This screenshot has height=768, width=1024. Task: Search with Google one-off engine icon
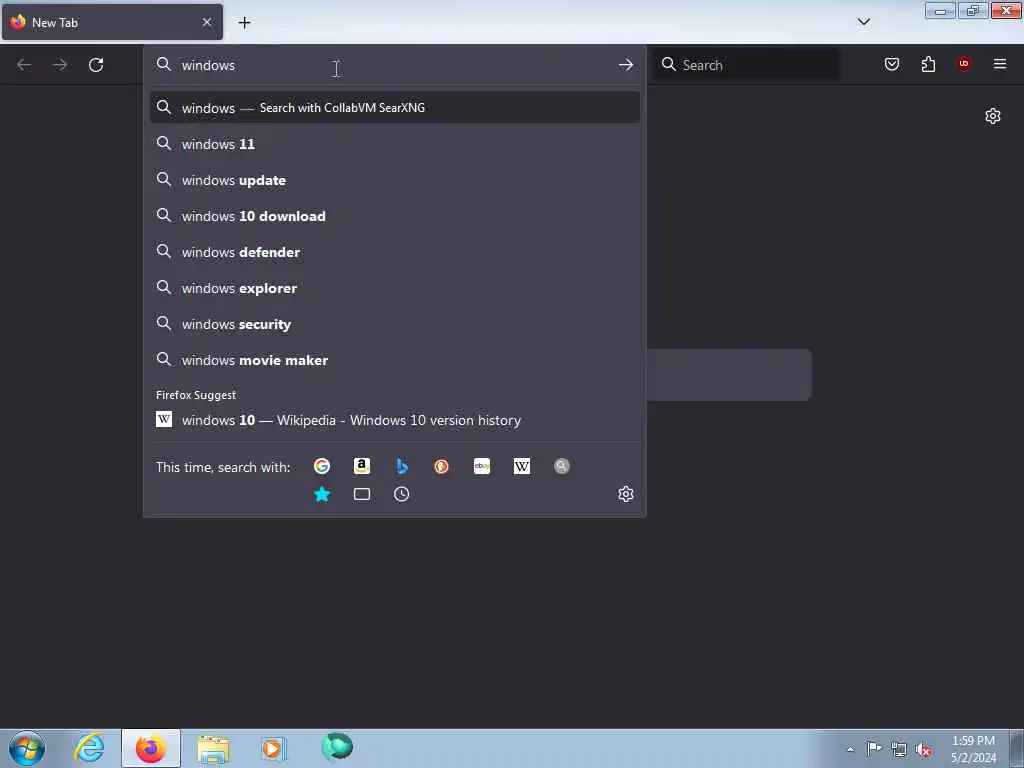(321, 466)
